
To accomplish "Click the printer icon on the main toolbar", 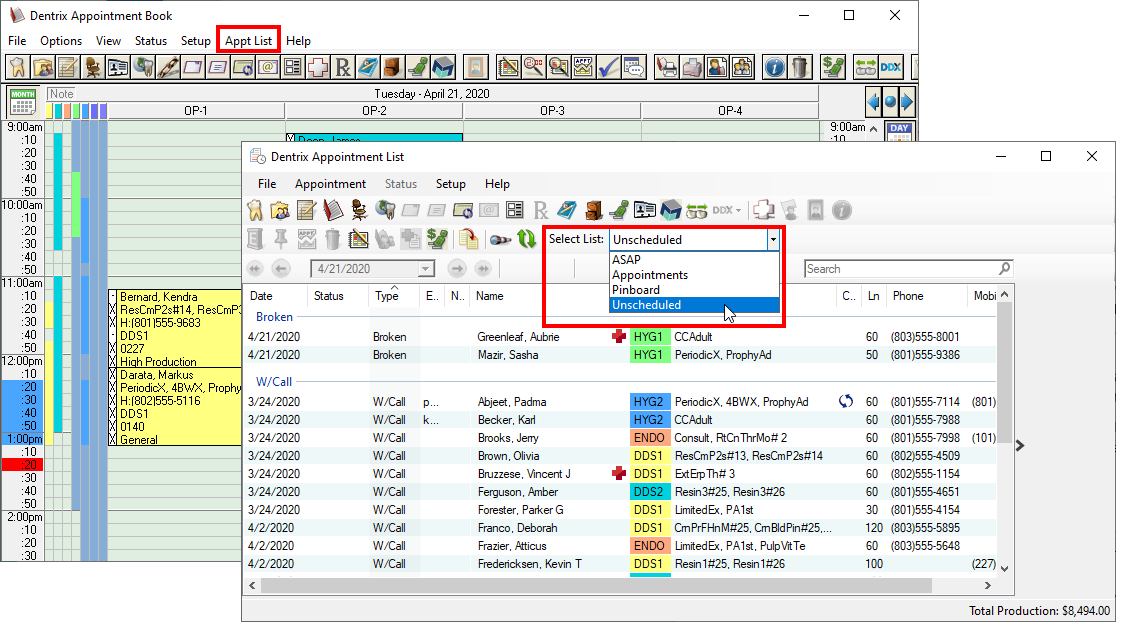I will [x=692, y=67].
